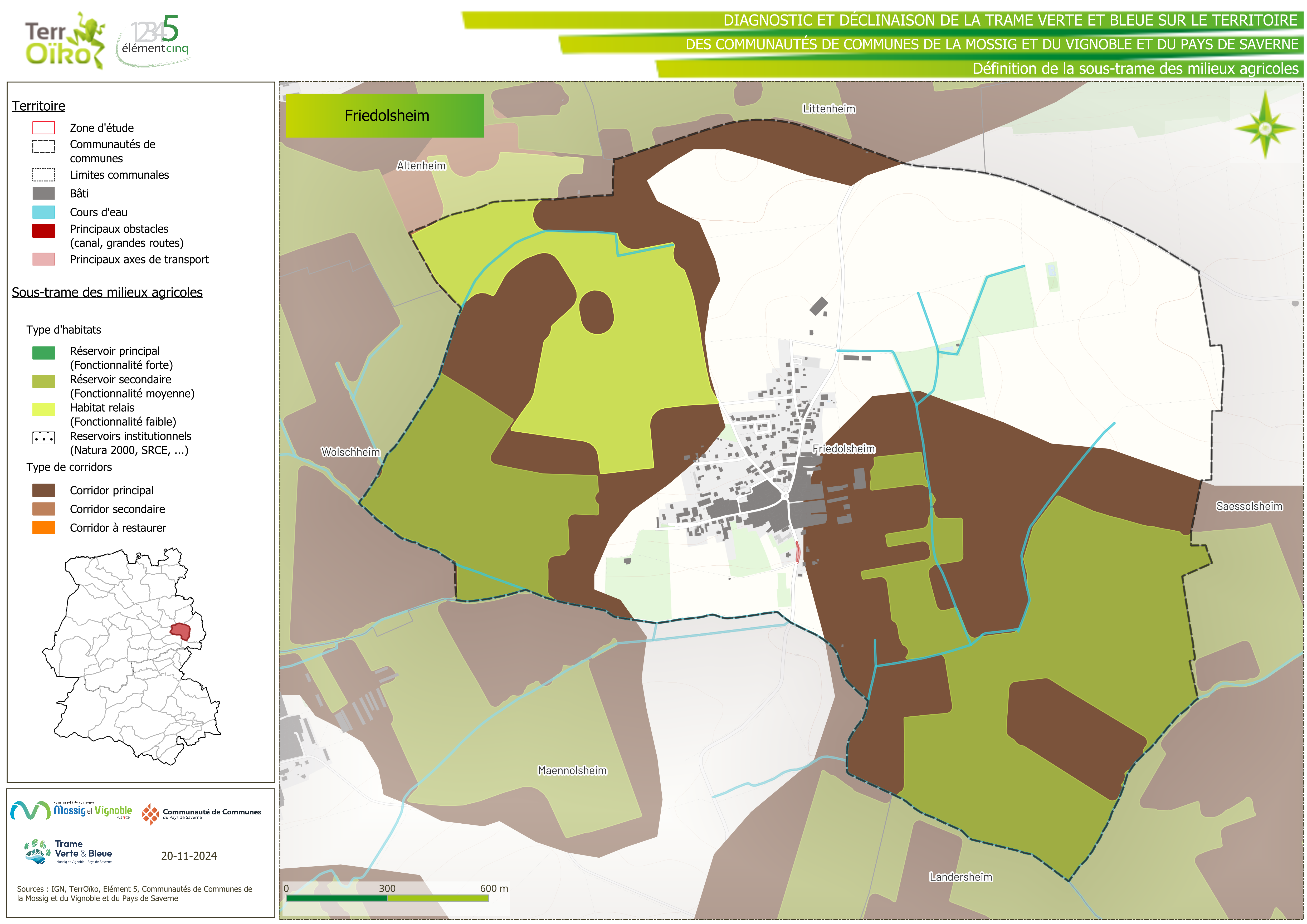Click the Maennolsheim map label
Viewport: 1307px width, 924px height.
tap(572, 770)
